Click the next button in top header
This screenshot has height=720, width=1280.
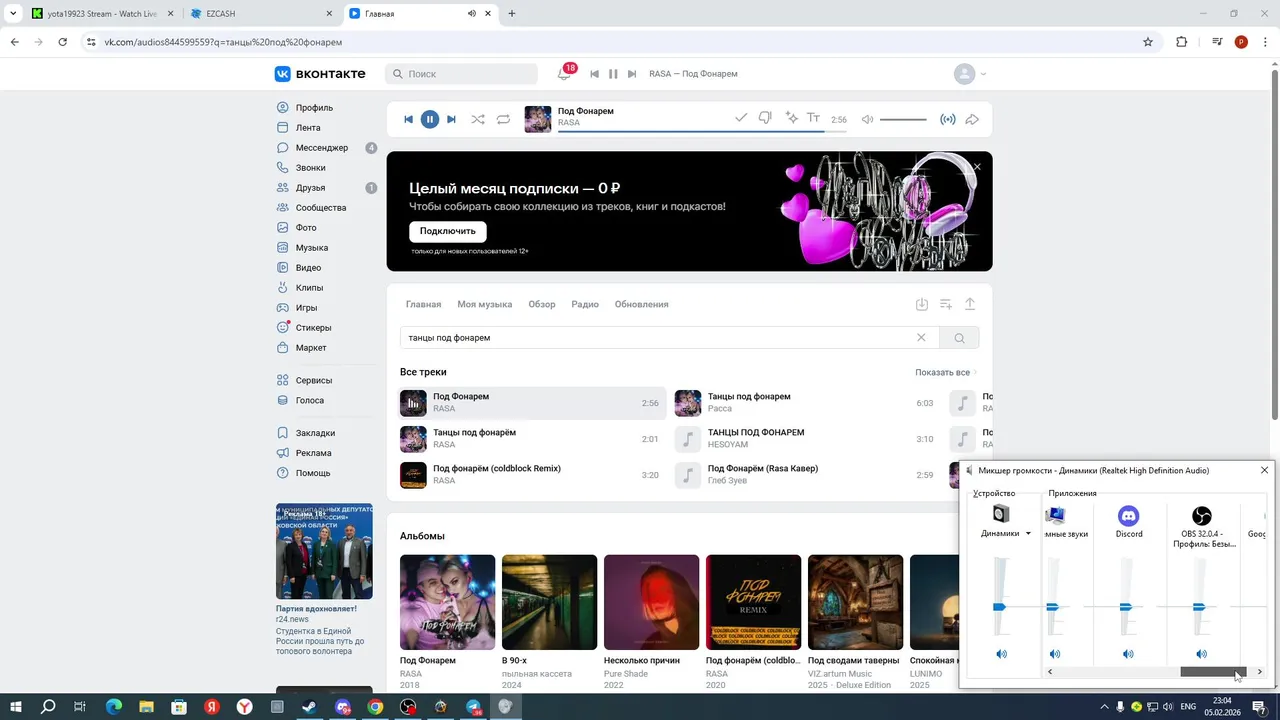point(631,74)
